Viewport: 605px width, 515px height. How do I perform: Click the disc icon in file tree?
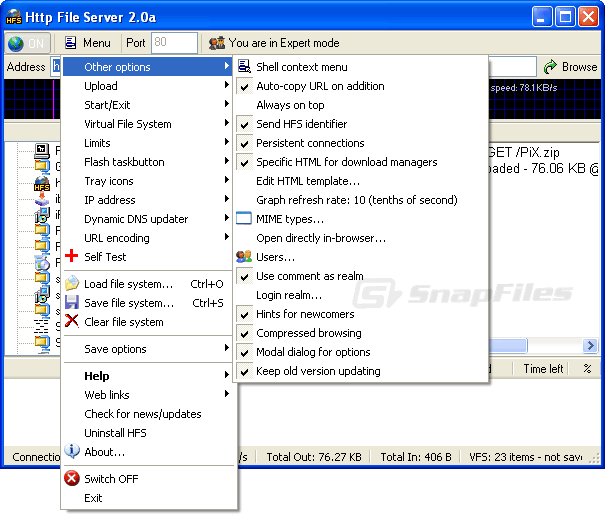coord(42,263)
